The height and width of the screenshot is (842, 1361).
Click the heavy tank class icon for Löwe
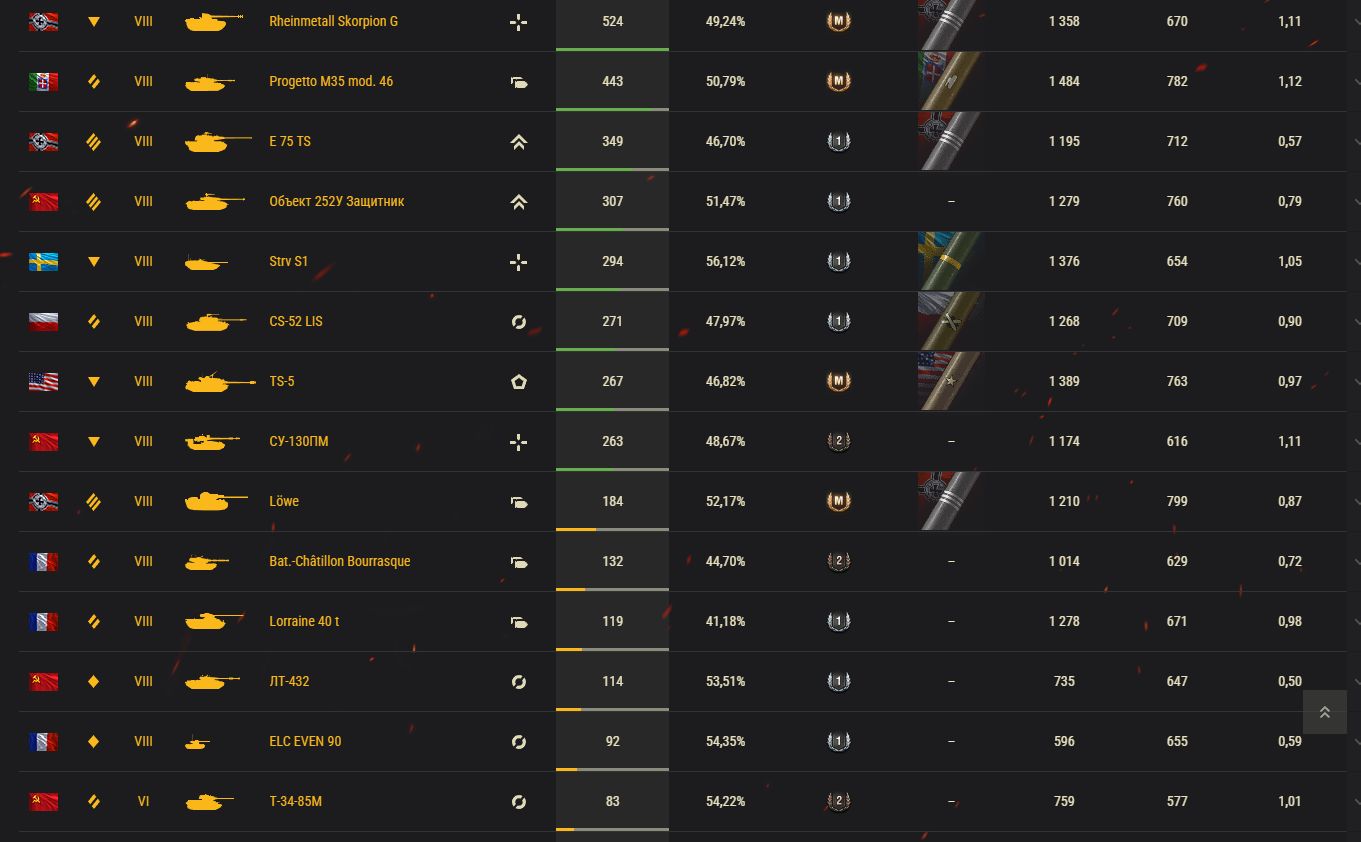[x=94, y=501]
